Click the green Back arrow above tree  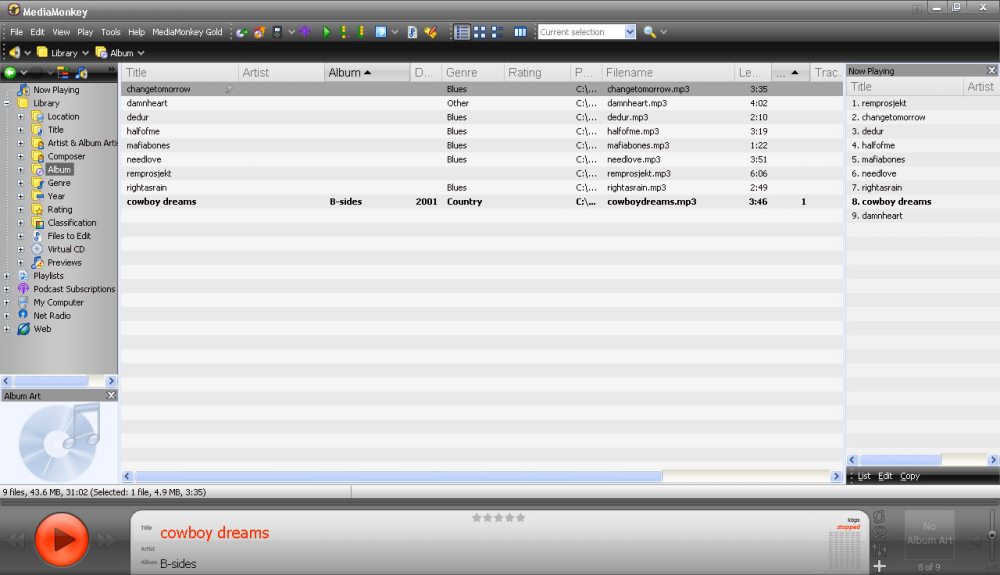[x=10, y=73]
